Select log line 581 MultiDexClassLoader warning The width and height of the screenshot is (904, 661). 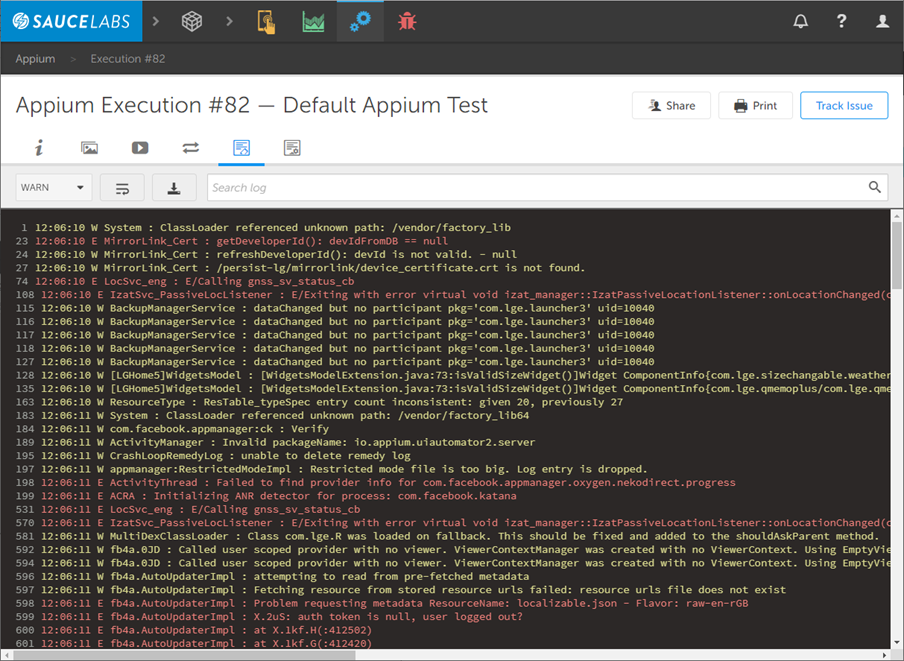(x=447, y=536)
